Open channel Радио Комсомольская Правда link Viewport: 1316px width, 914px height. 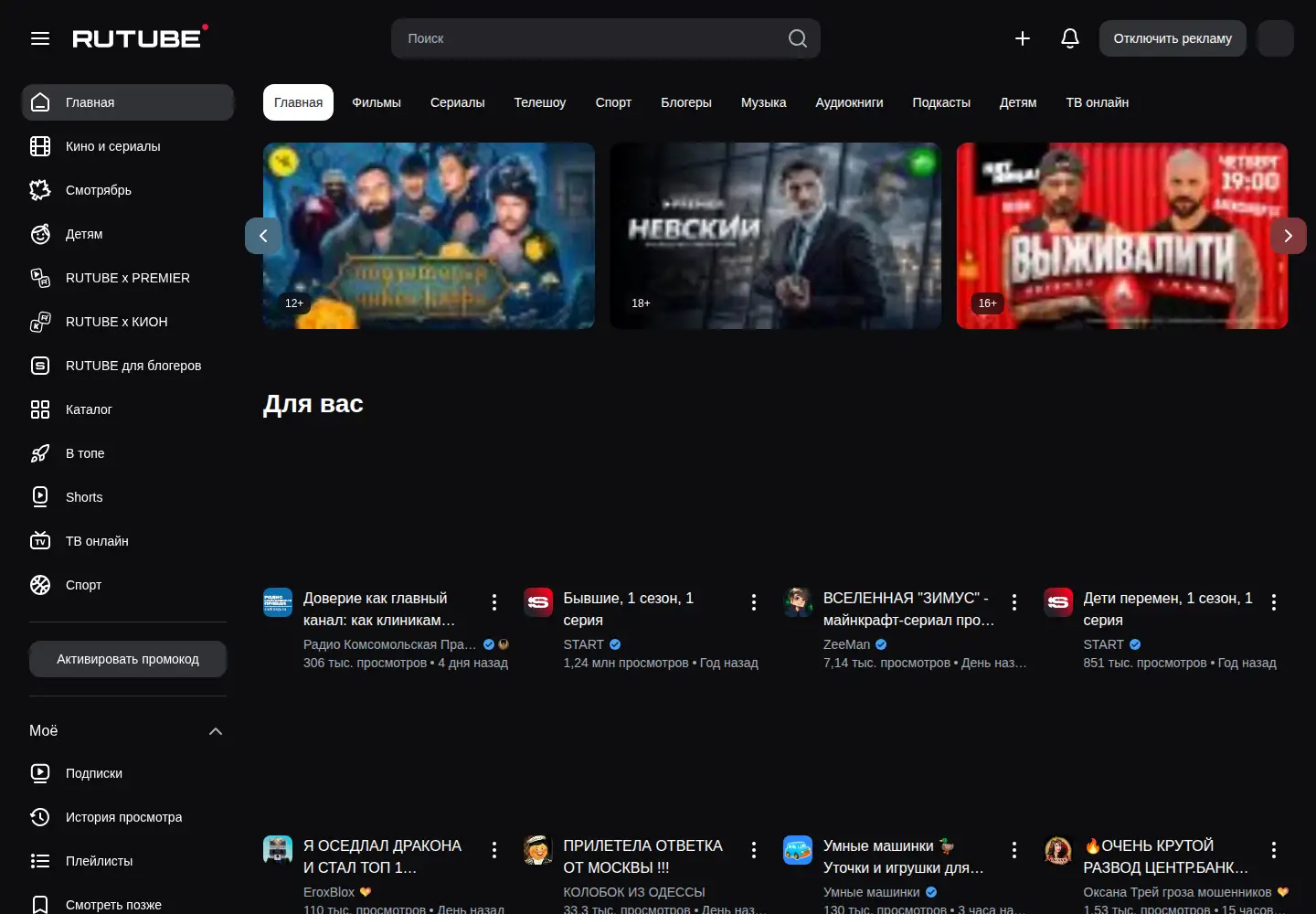coord(390,644)
